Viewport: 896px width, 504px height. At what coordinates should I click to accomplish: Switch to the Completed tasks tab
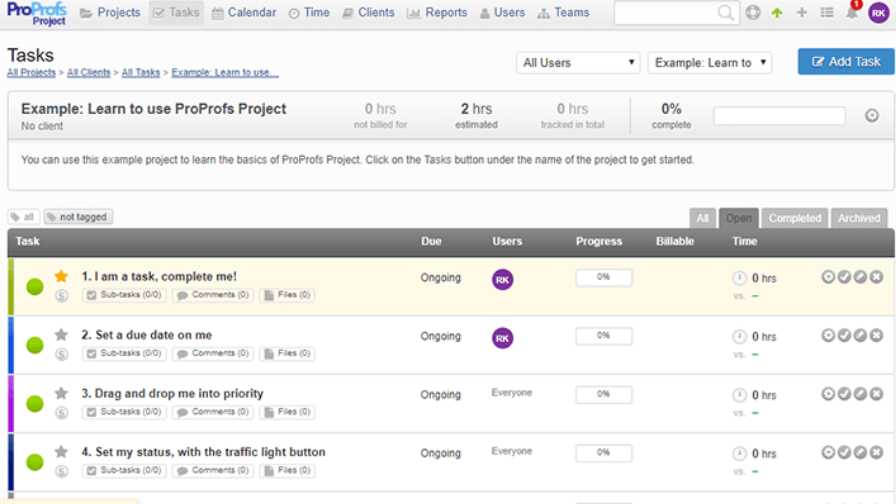click(x=794, y=218)
